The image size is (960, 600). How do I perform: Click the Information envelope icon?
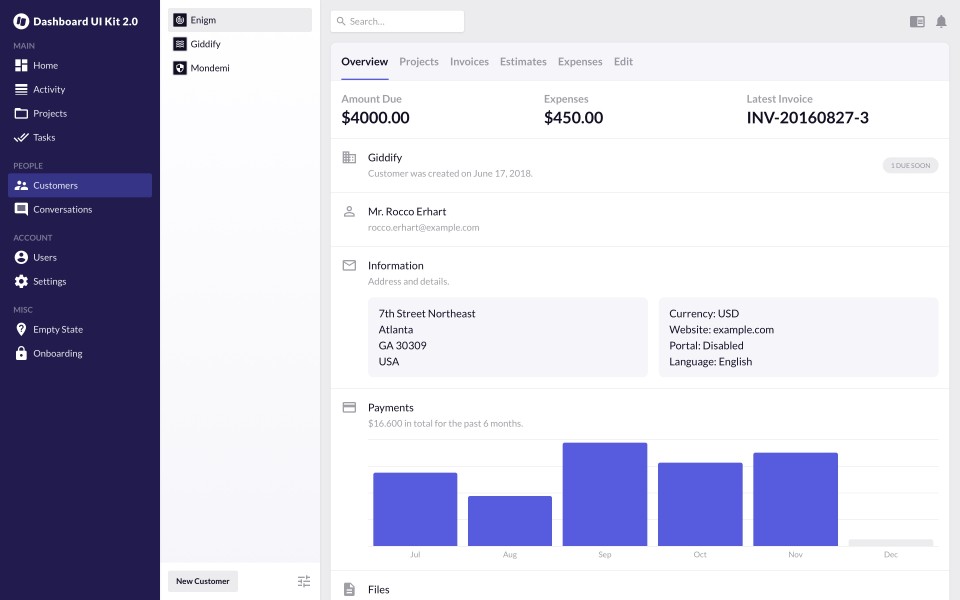coord(349,266)
